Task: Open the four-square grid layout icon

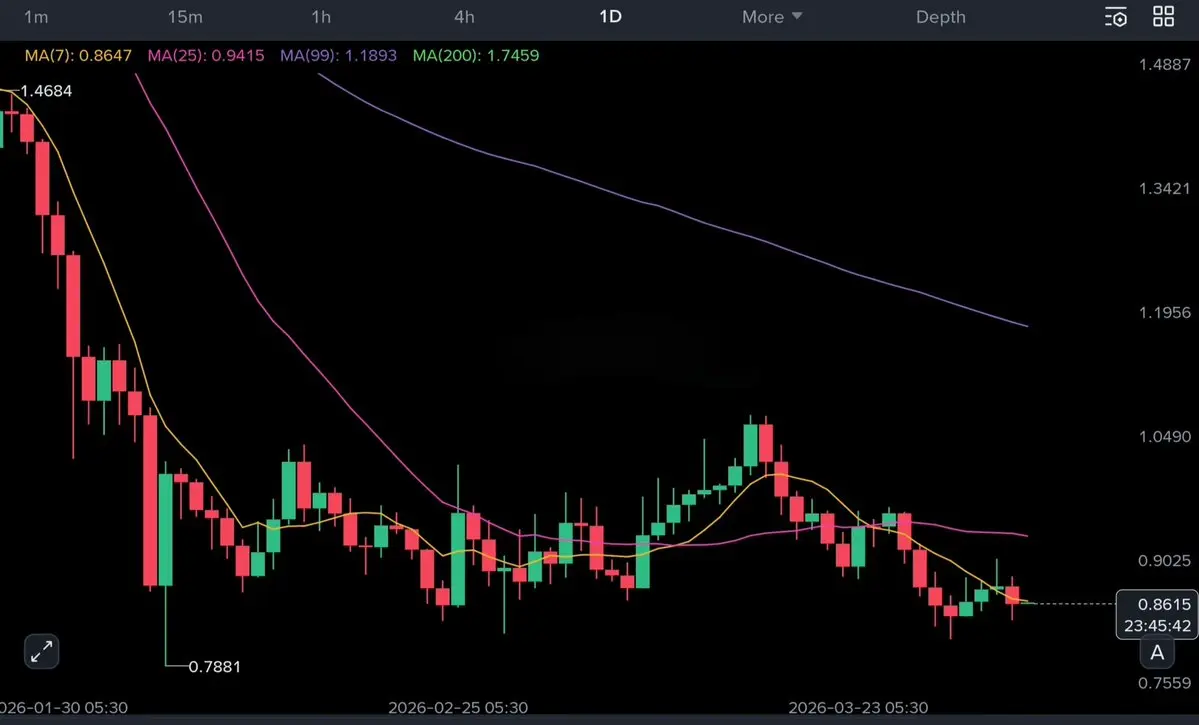Action: (x=1164, y=16)
